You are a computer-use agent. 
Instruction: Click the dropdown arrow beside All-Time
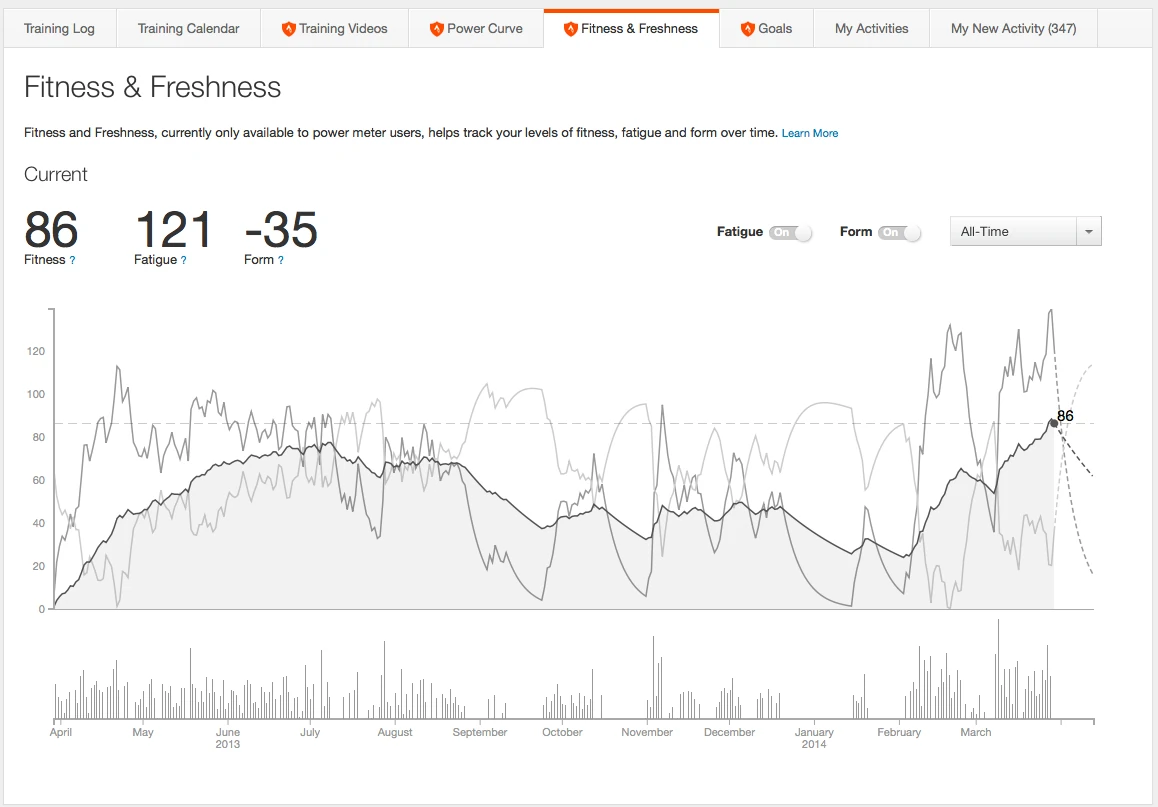[x=1088, y=232]
